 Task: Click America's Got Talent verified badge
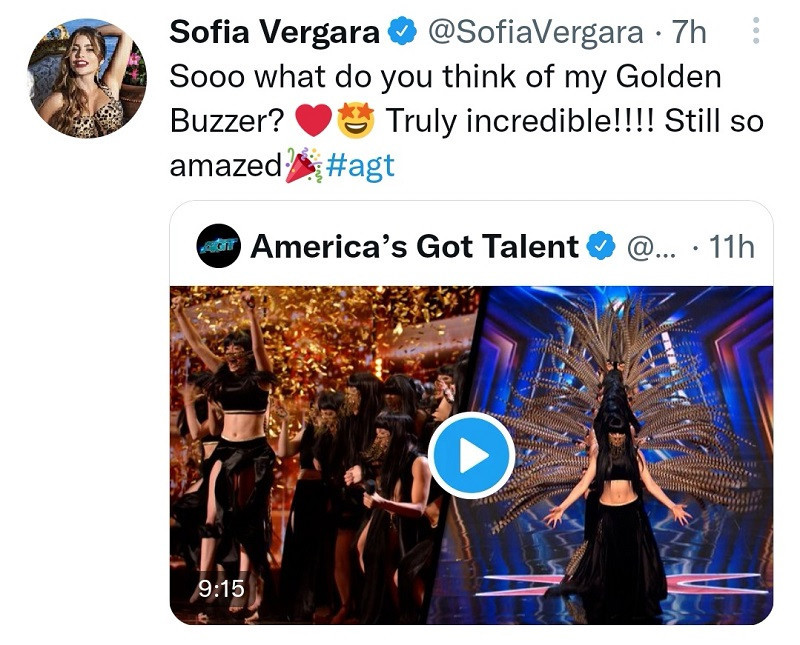click(601, 246)
